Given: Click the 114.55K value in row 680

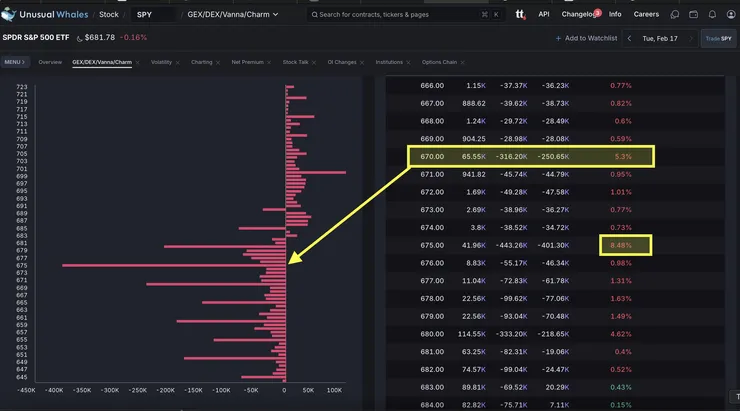Looking at the screenshot, I should point(471,334).
